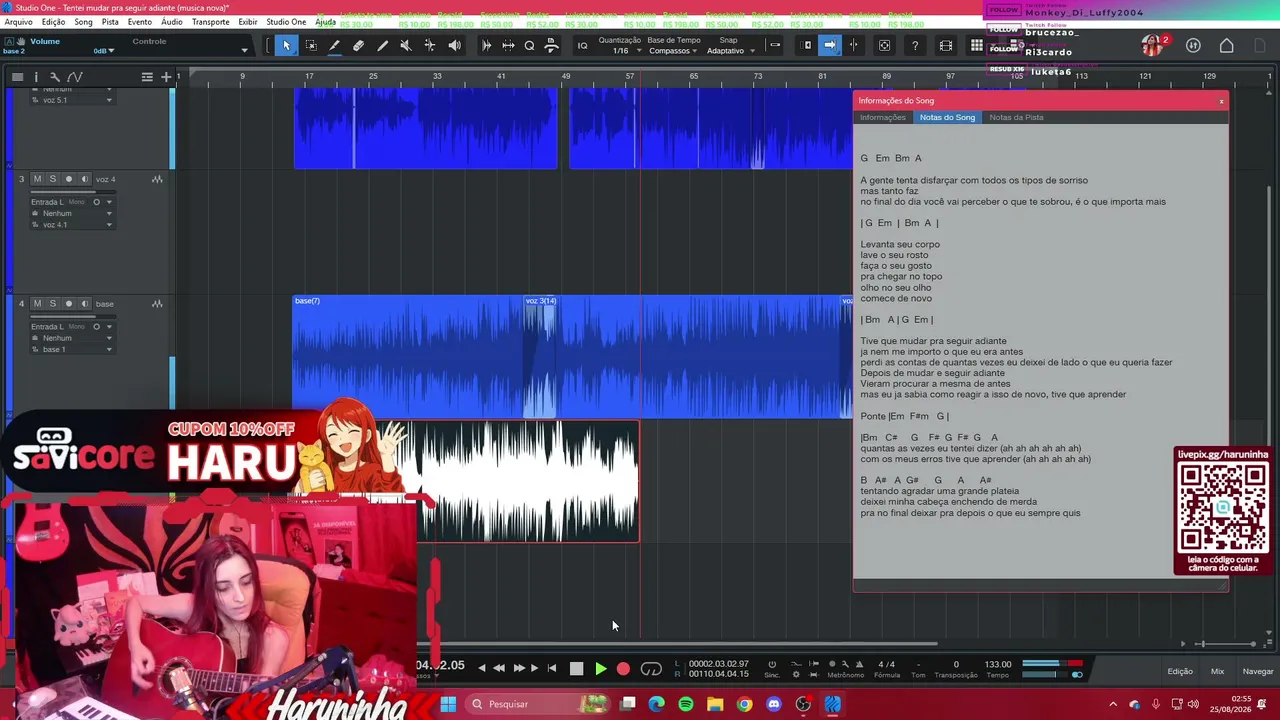Viewport: 1280px width, 720px height.
Task: Close the Informações do Song panel
Action: pos(1221,101)
